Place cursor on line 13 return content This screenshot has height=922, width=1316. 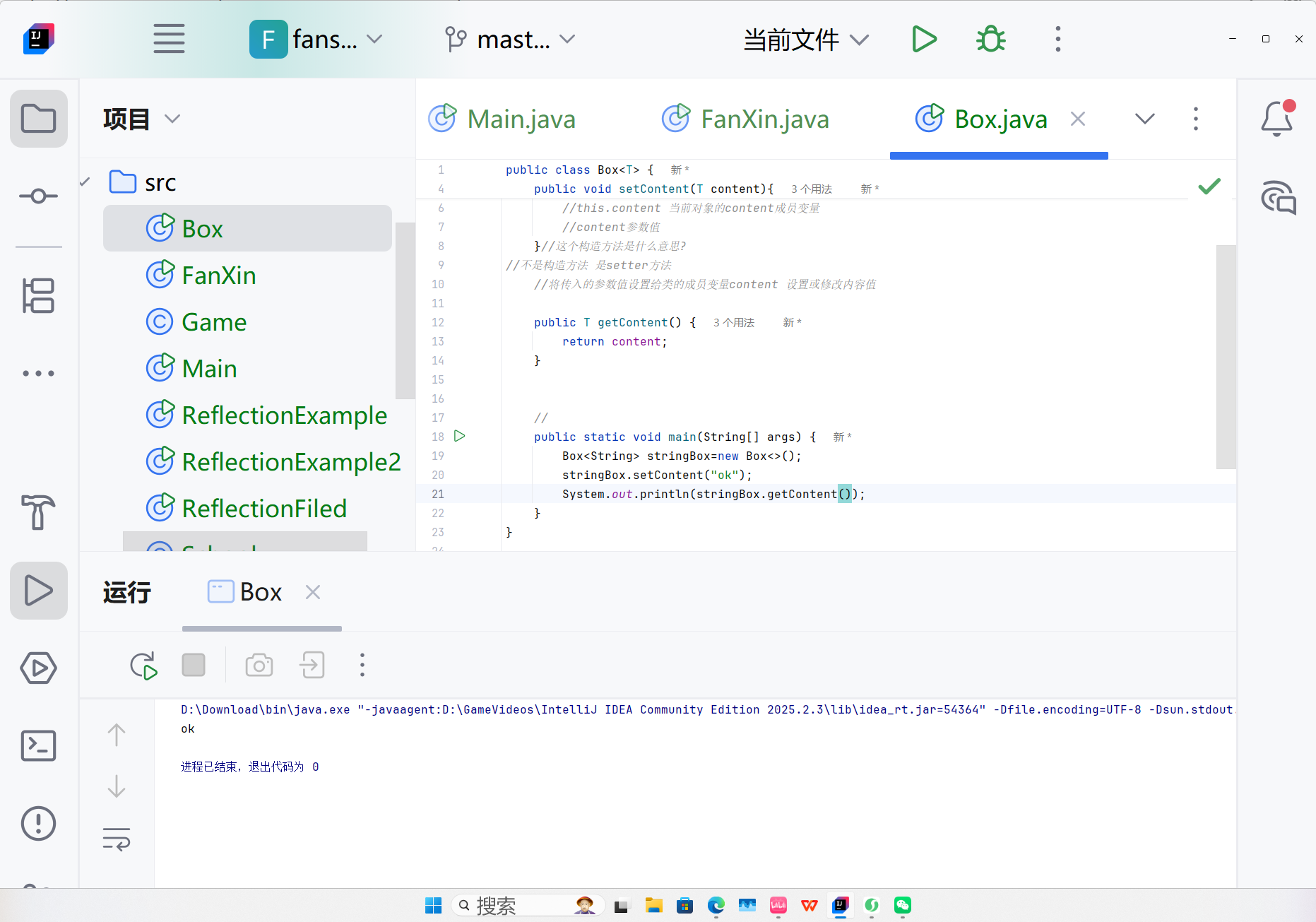614,341
